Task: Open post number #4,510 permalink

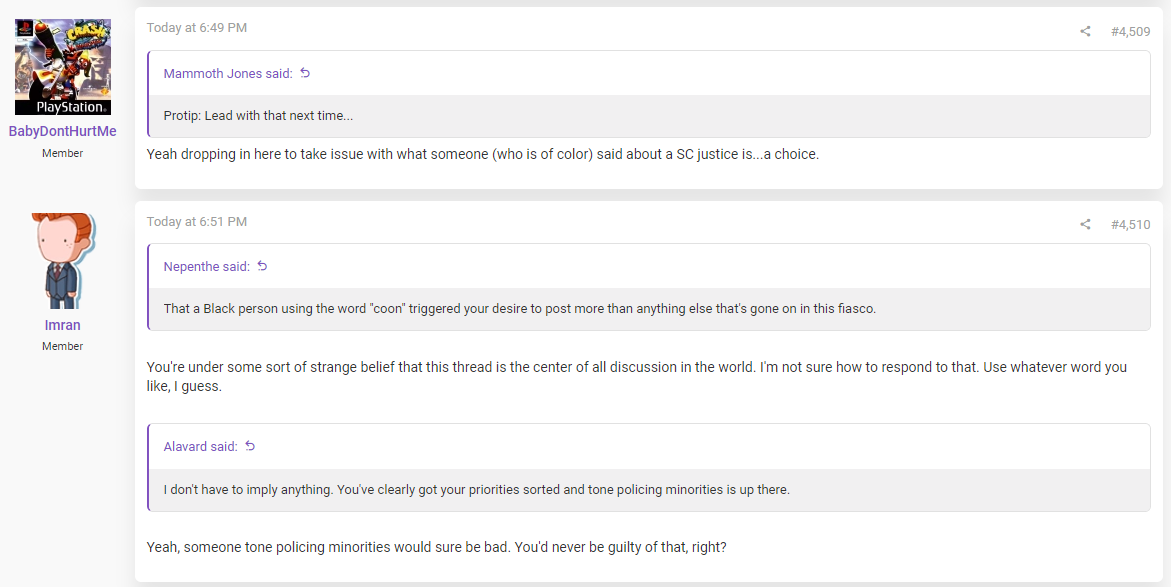Action: pos(1130,225)
